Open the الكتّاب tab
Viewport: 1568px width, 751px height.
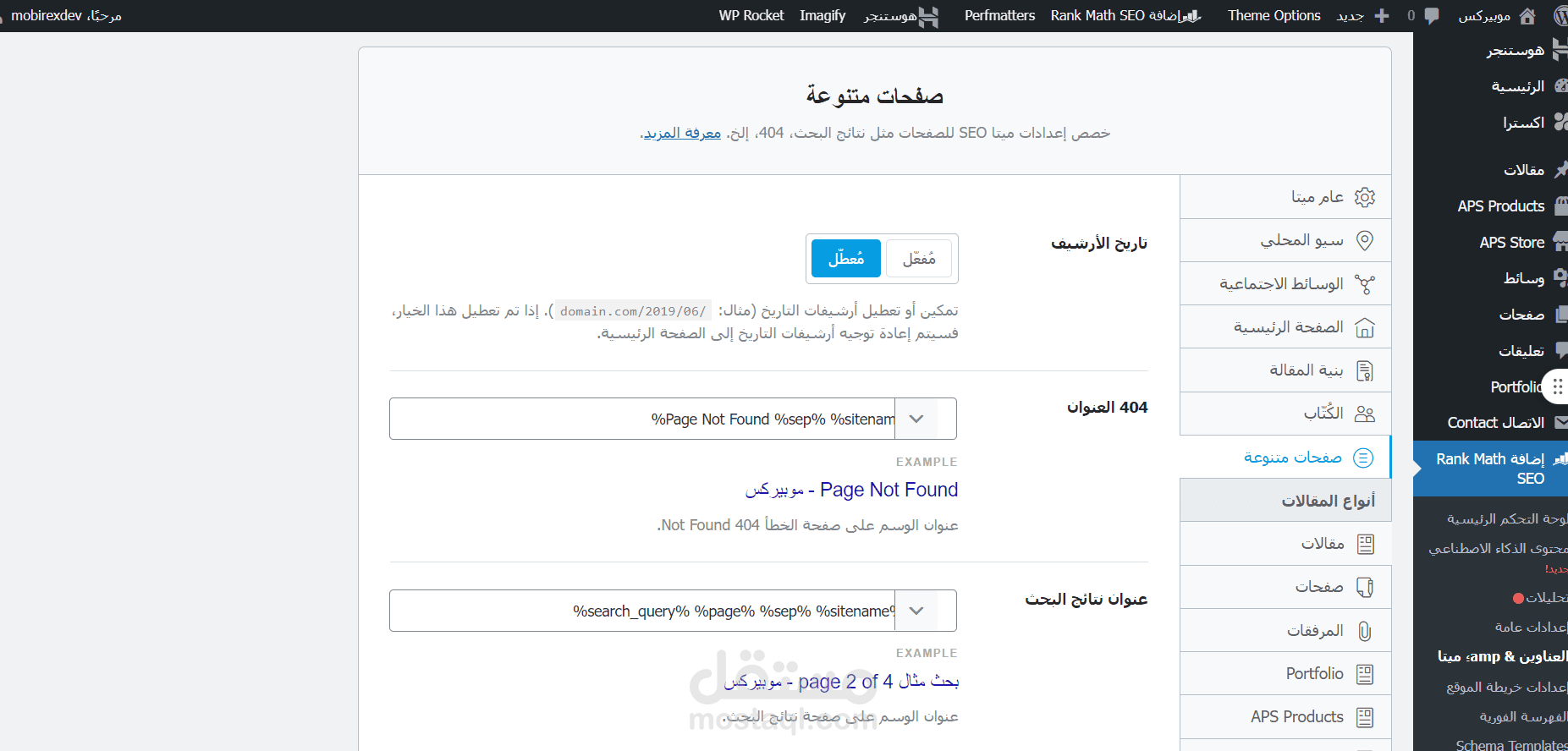tap(1285, 414)
